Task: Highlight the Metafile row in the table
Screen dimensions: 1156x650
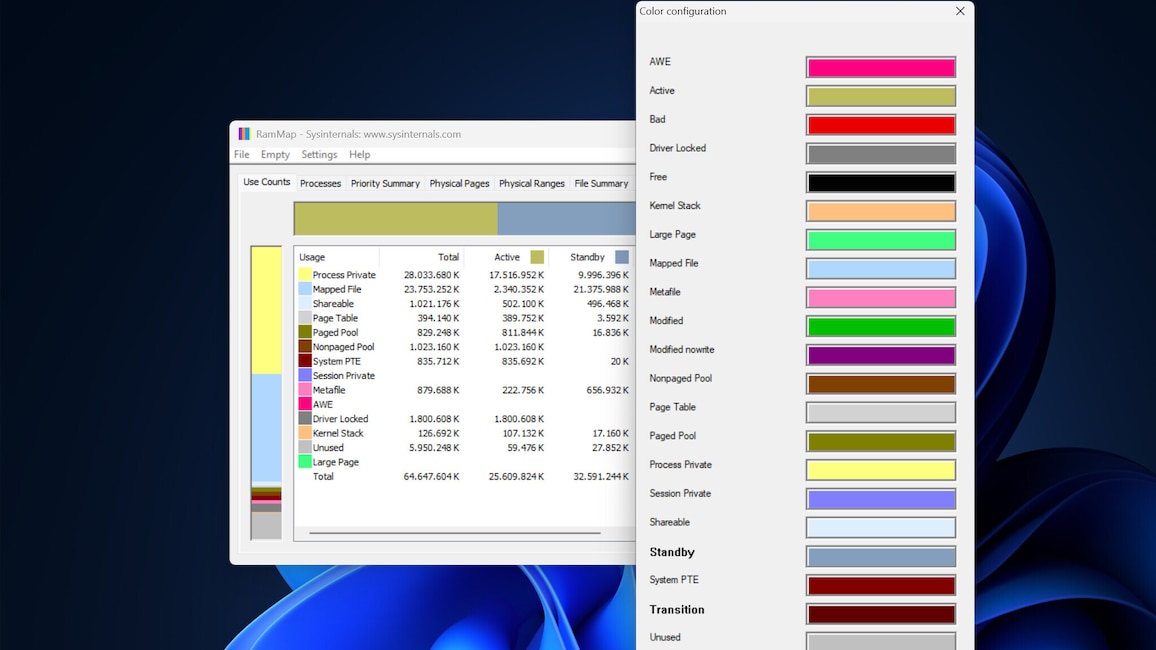Action: [x=464, y=390]
